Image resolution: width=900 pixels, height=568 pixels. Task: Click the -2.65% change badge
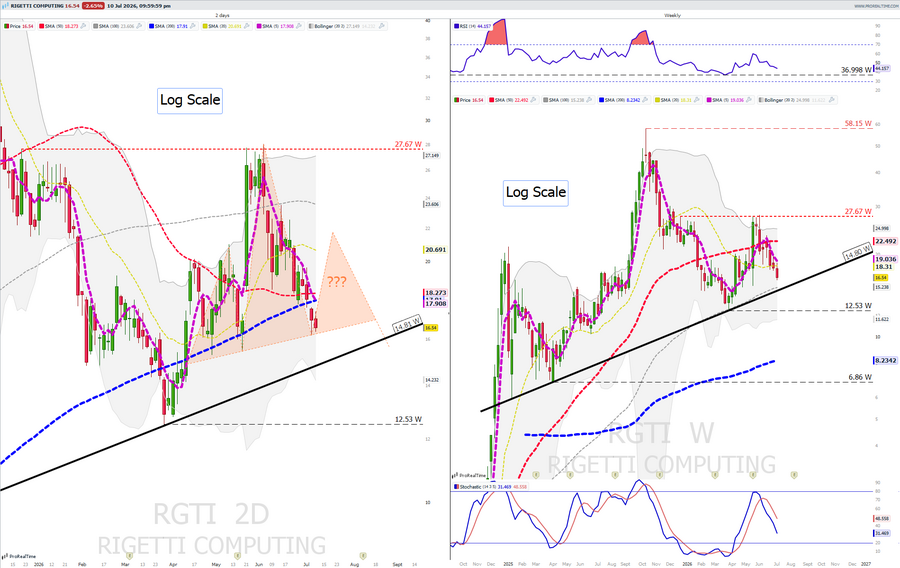[92, 6]
